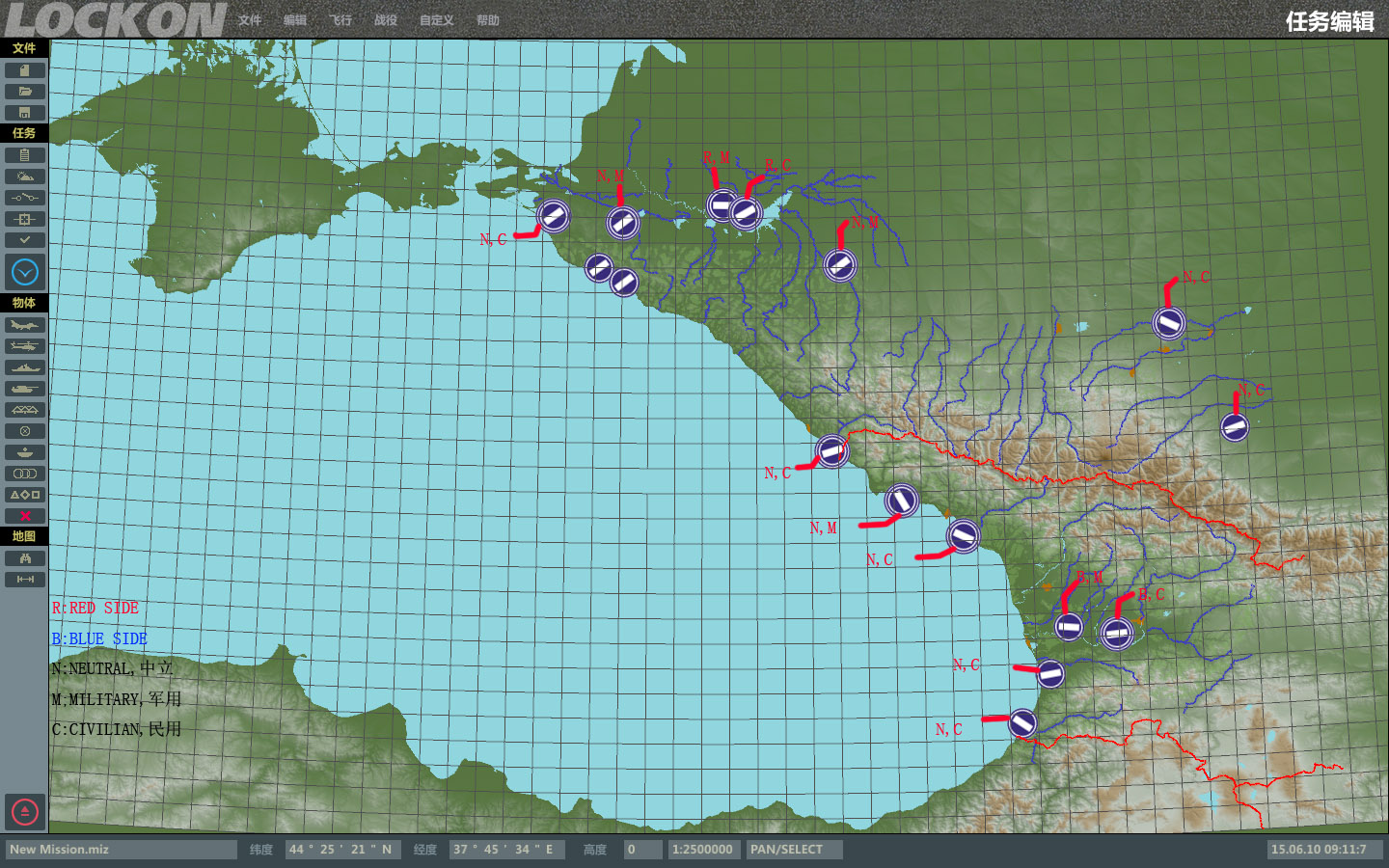Open the 自定义 menu
This screenshot has height=868, width=1389.
click(x=437, y=20)
